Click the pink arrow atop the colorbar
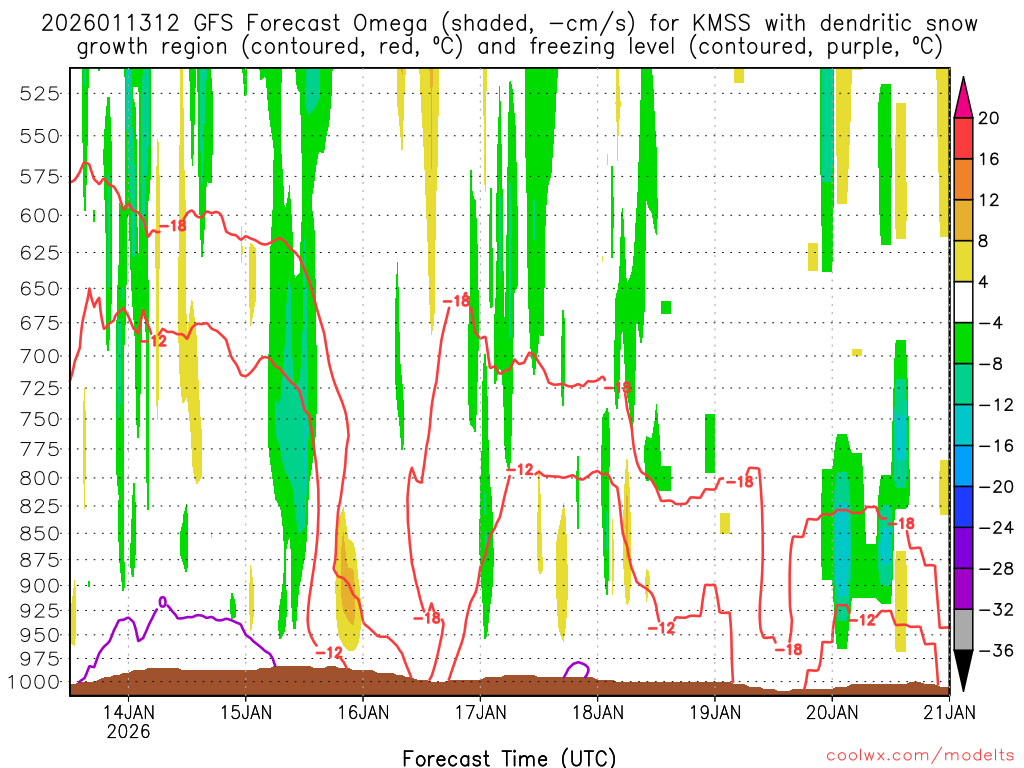 coord(963,99)
